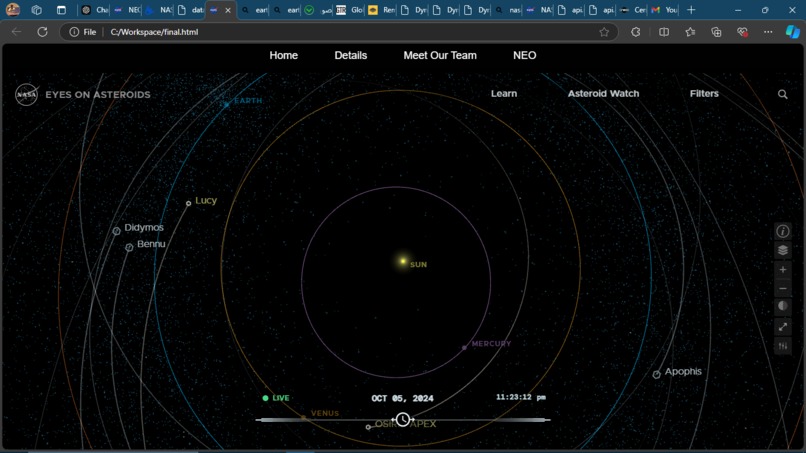Viewport: 806px width, 453px height.
Task: Open the Filters menu
Action: pos(704,94)
